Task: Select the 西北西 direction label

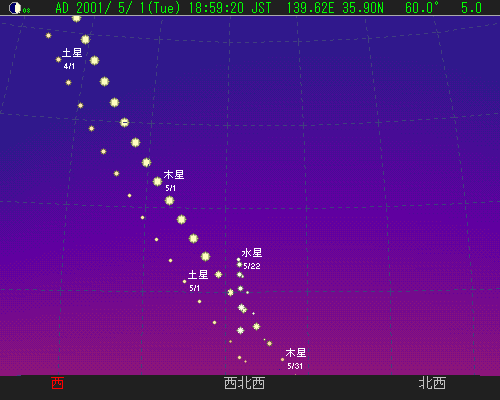Action: pos(245,383)
